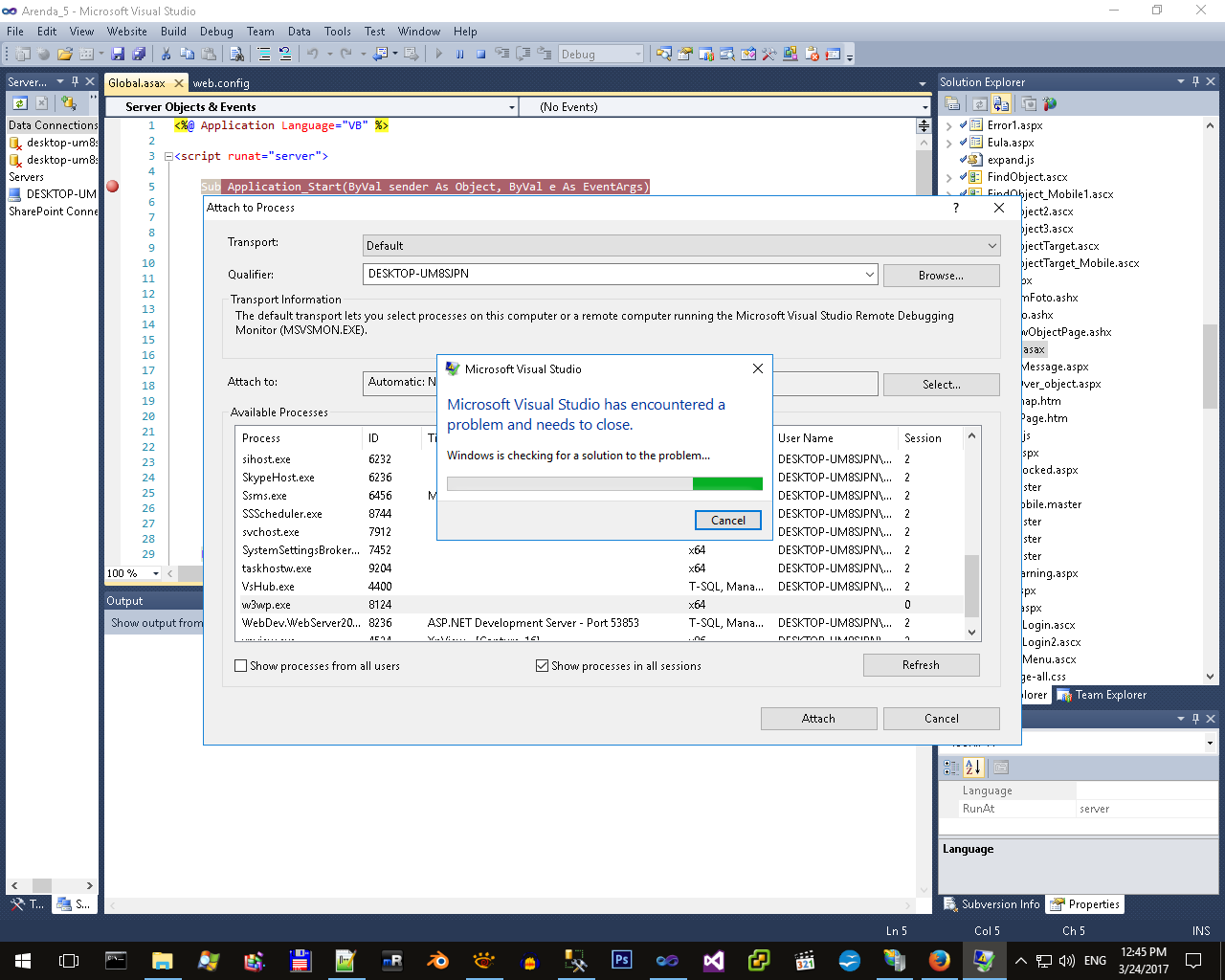Select the w3wp.exe process row
The height and width of the screenshot is (980, 1225).
[x=601, y=605]
